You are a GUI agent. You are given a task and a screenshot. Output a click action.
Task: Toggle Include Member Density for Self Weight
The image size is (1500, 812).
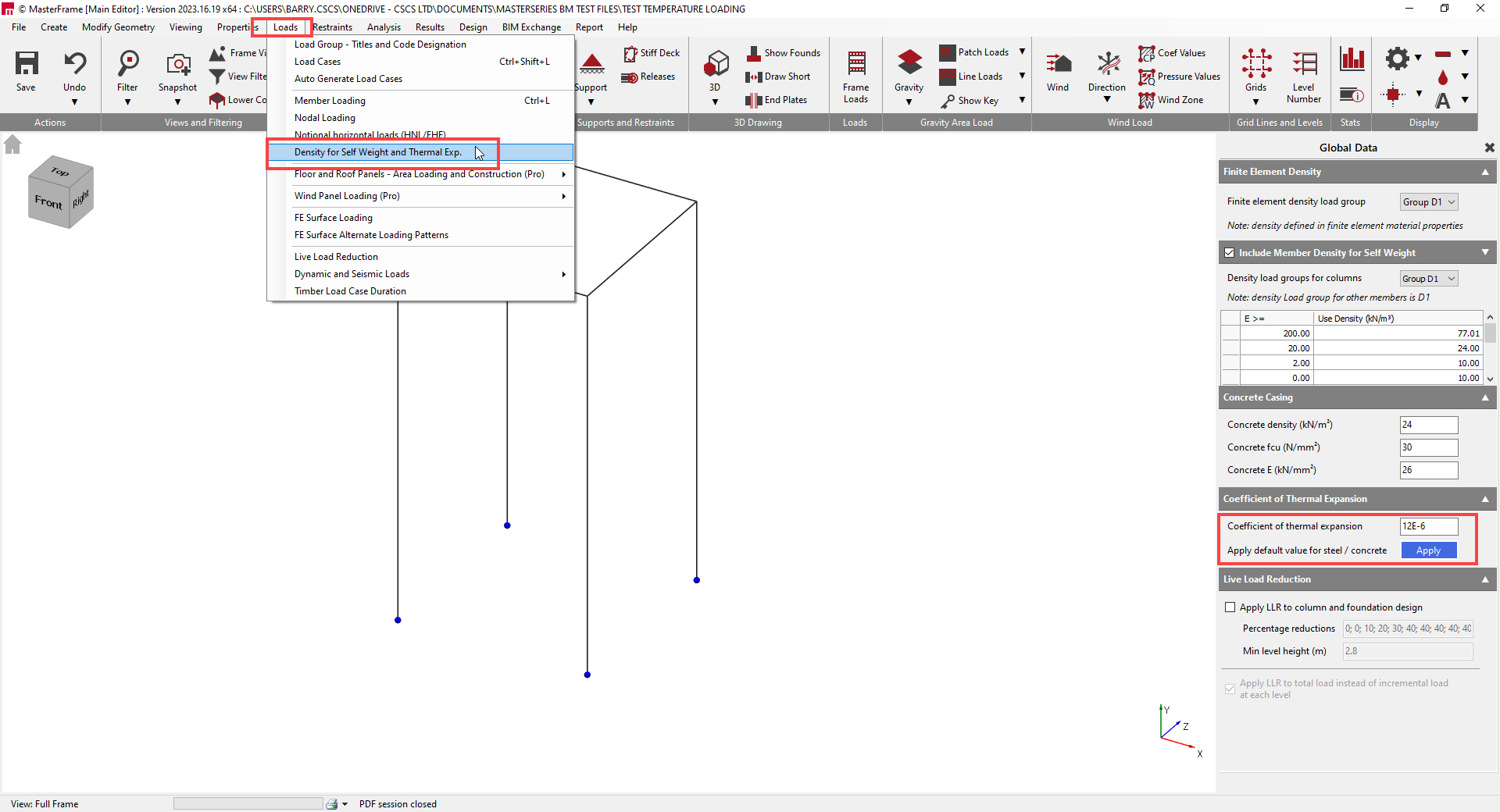click(1230, 253)
